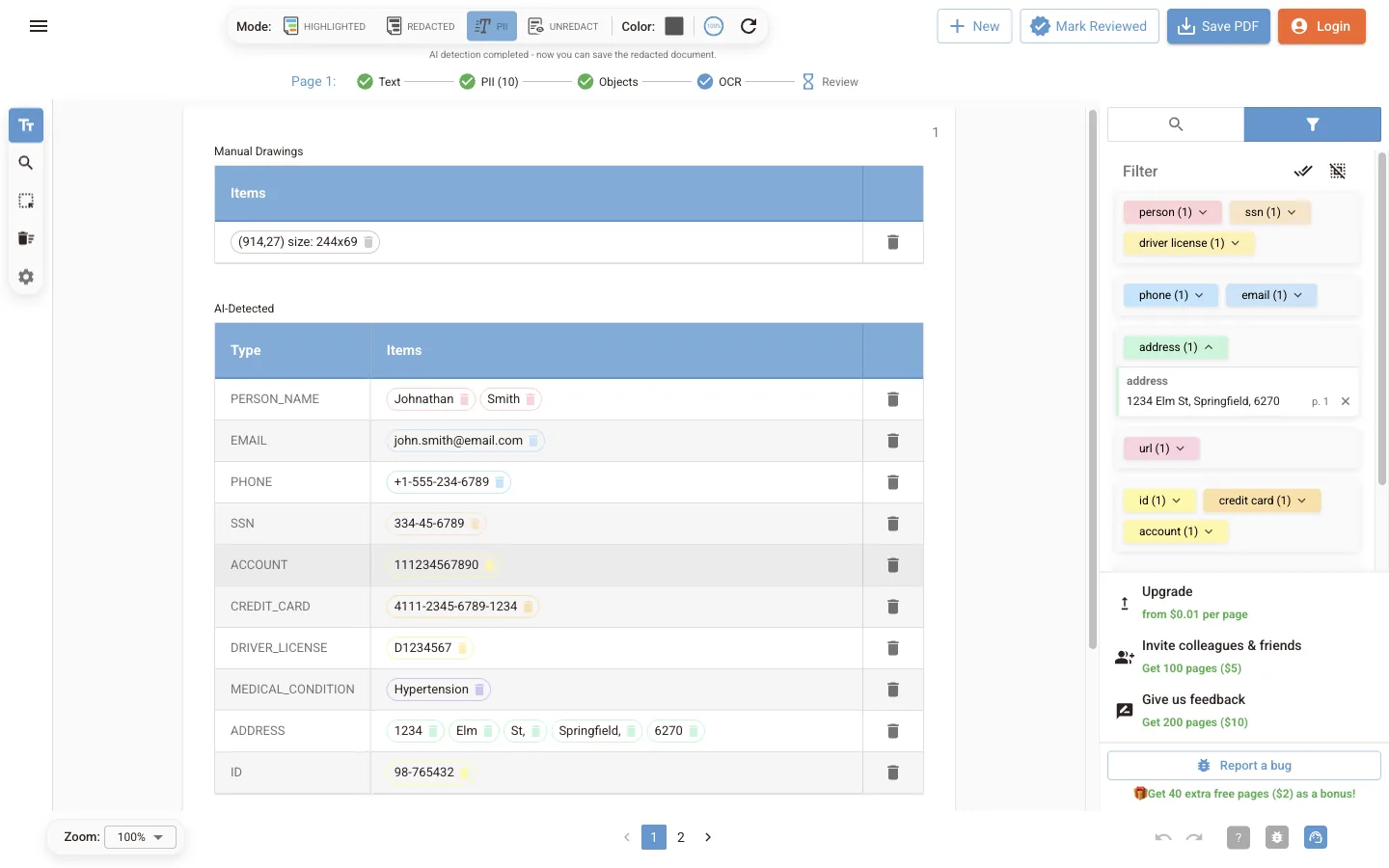The image size is (1389, 868).
Task: Expand the person (1) filter chip
Action: pyautogui.click(x=1173, y=212)
